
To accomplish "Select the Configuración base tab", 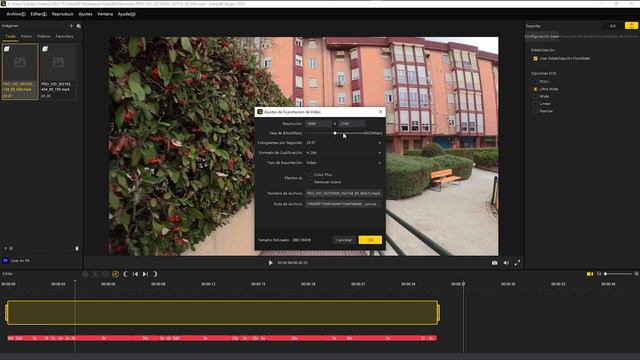I will [542, 36].
